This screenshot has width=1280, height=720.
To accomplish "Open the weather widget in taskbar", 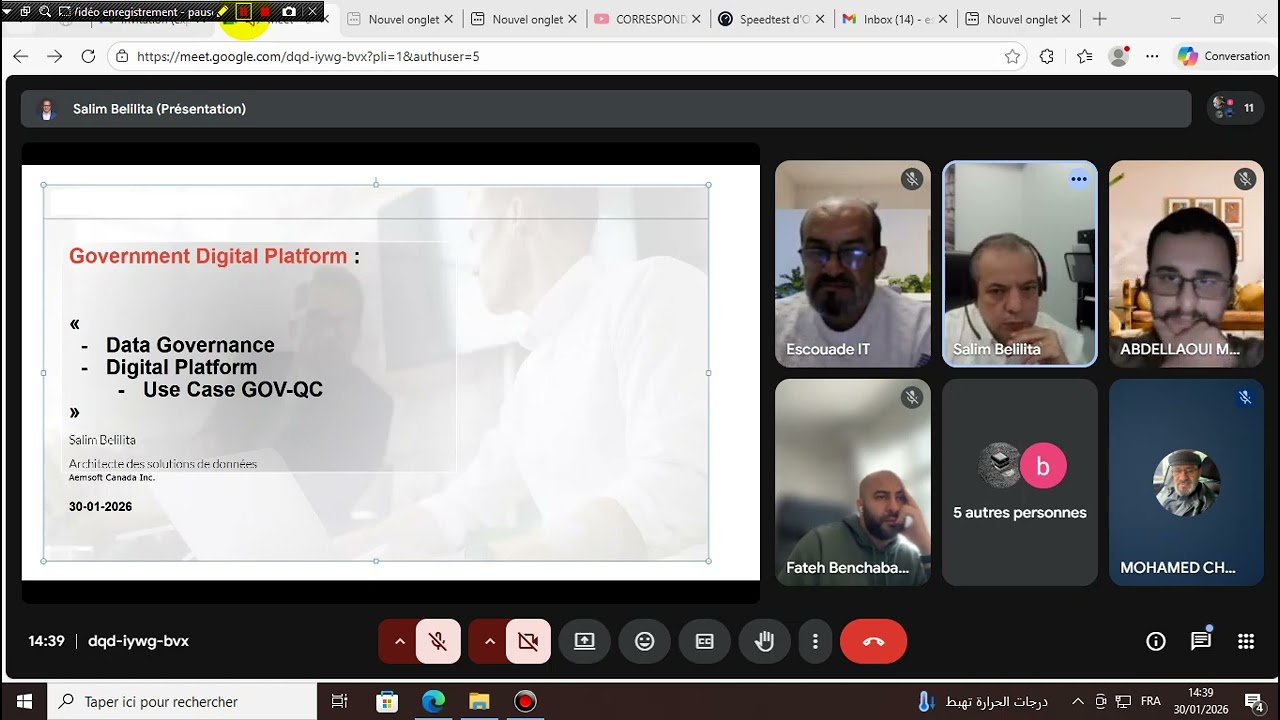I will tap(982, 702).
